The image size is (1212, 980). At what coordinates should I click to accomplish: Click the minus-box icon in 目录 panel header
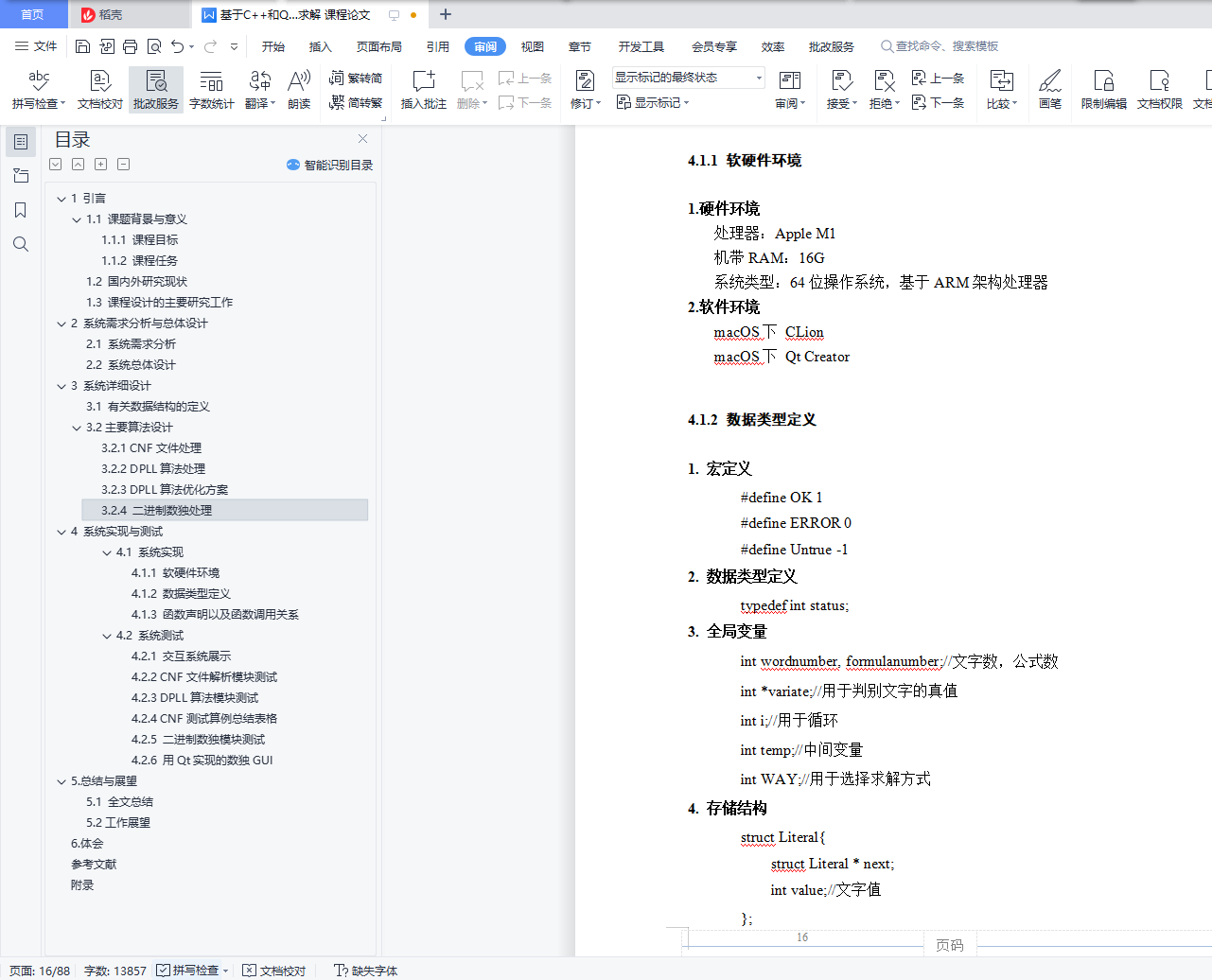point(124,165)
